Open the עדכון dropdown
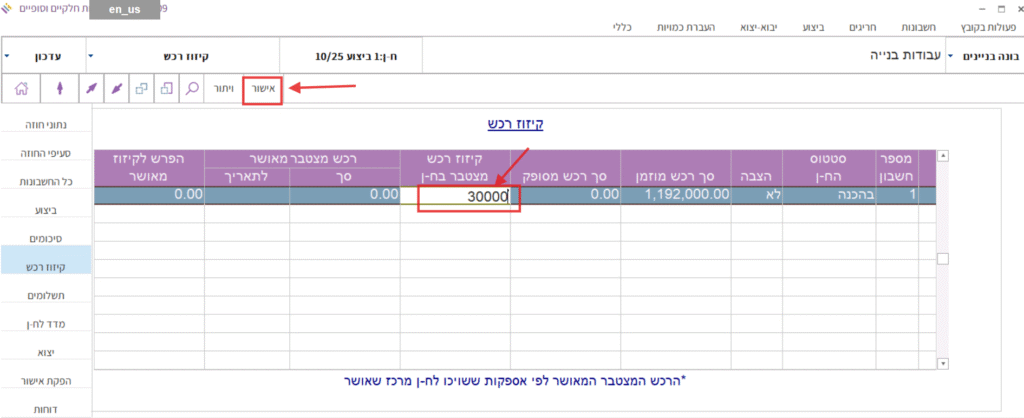 tap(9, 56)
